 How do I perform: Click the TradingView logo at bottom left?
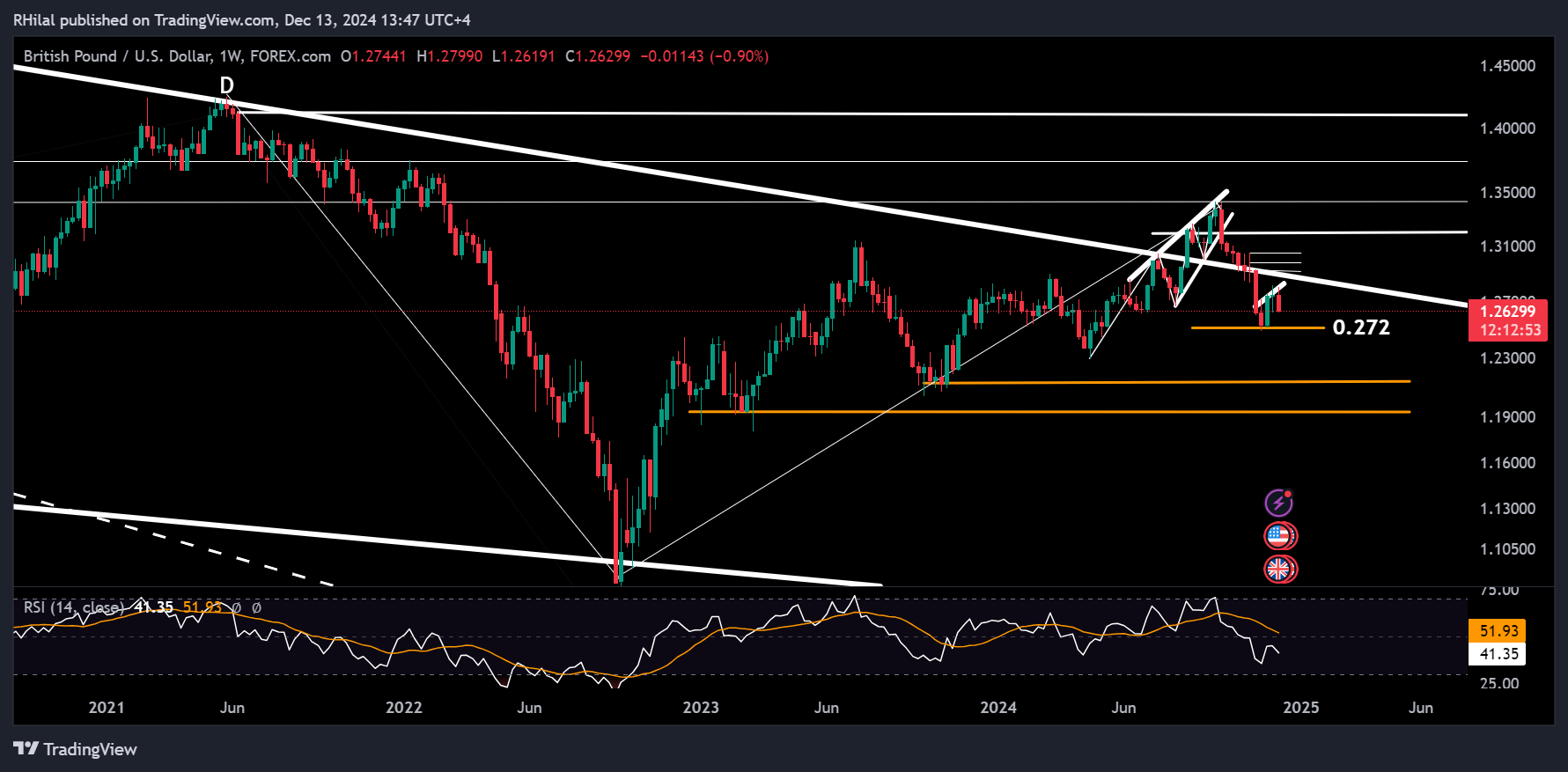(76, 749)
